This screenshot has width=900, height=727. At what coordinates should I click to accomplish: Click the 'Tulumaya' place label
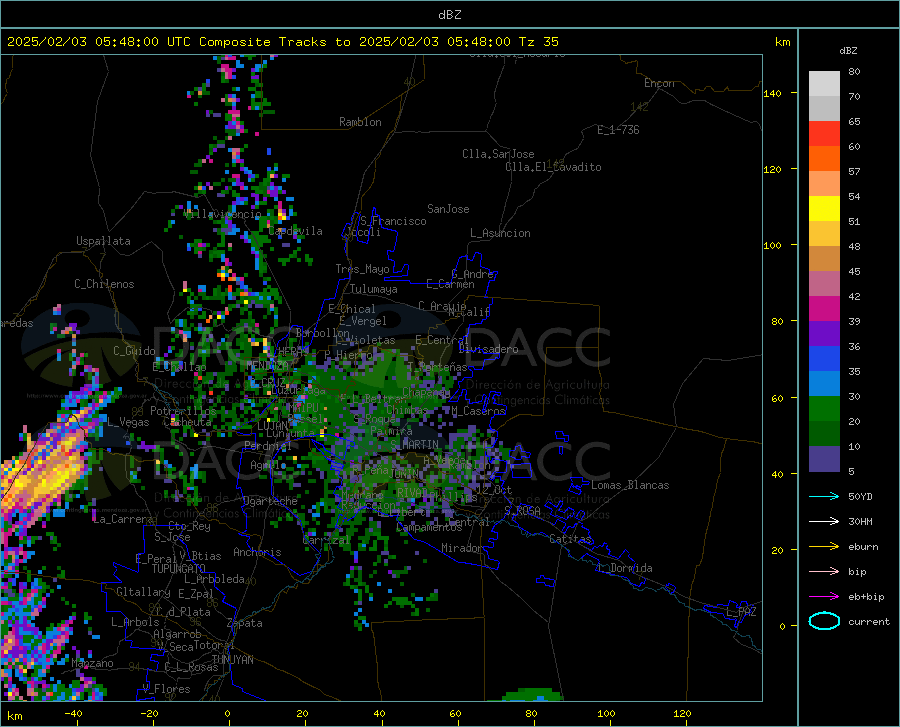coord(374,289)
